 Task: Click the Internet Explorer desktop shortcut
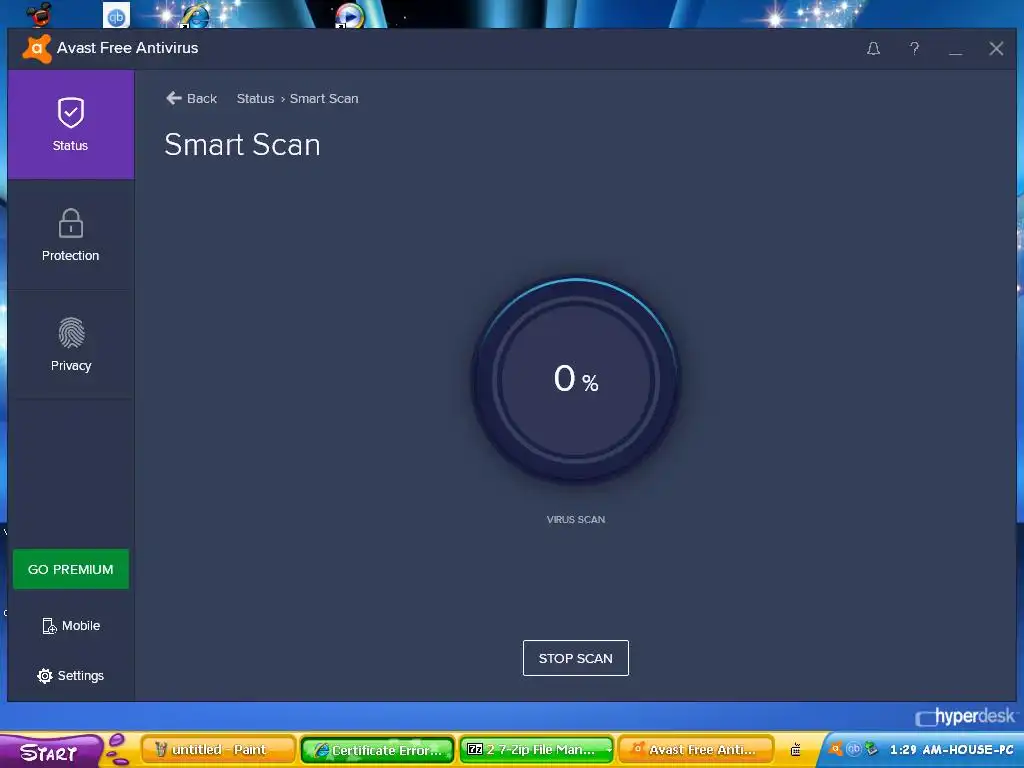pos(195,14)
